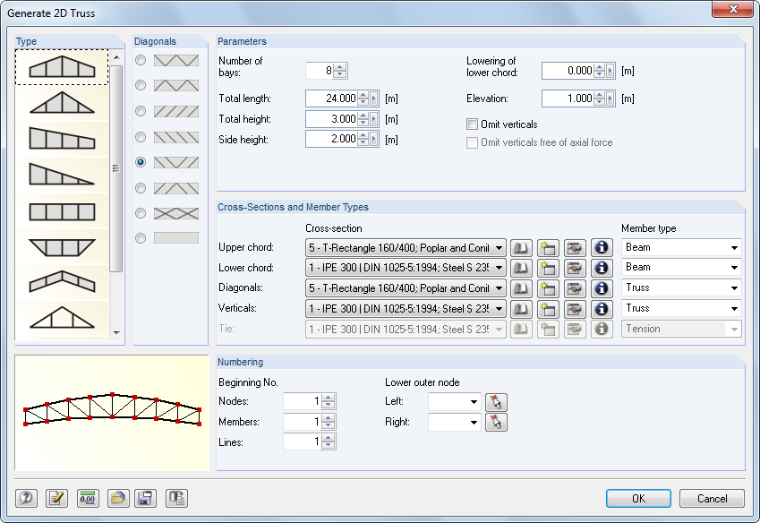Show info for Verticals cross-section
Image resolution: width=760 pixels, height=523 pixels.
coord(601,309)
